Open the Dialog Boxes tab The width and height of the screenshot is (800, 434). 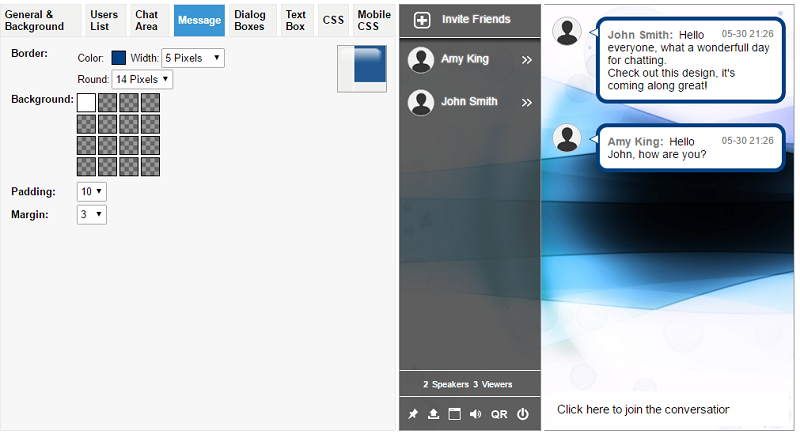click(x=249, y=20)
